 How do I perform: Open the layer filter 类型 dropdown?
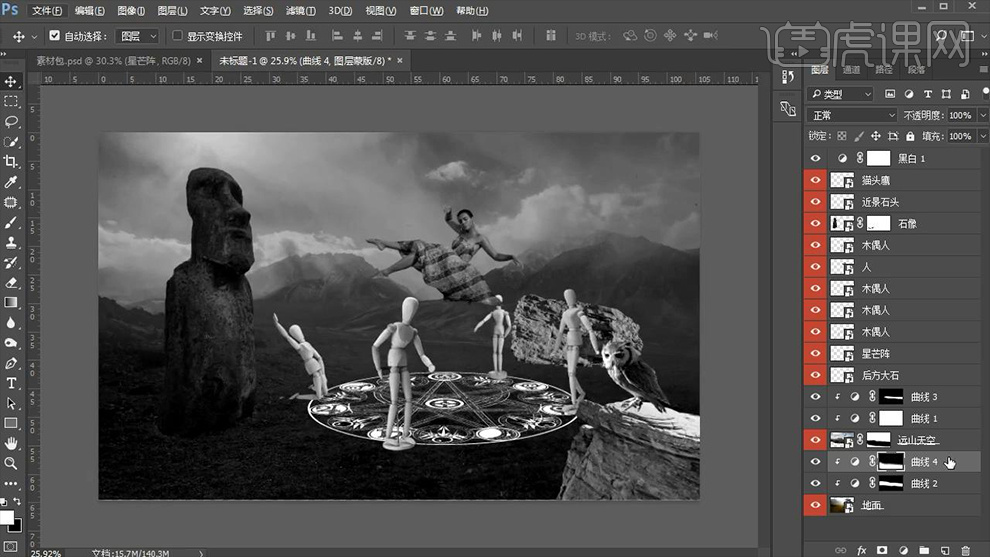coord(840,94)
